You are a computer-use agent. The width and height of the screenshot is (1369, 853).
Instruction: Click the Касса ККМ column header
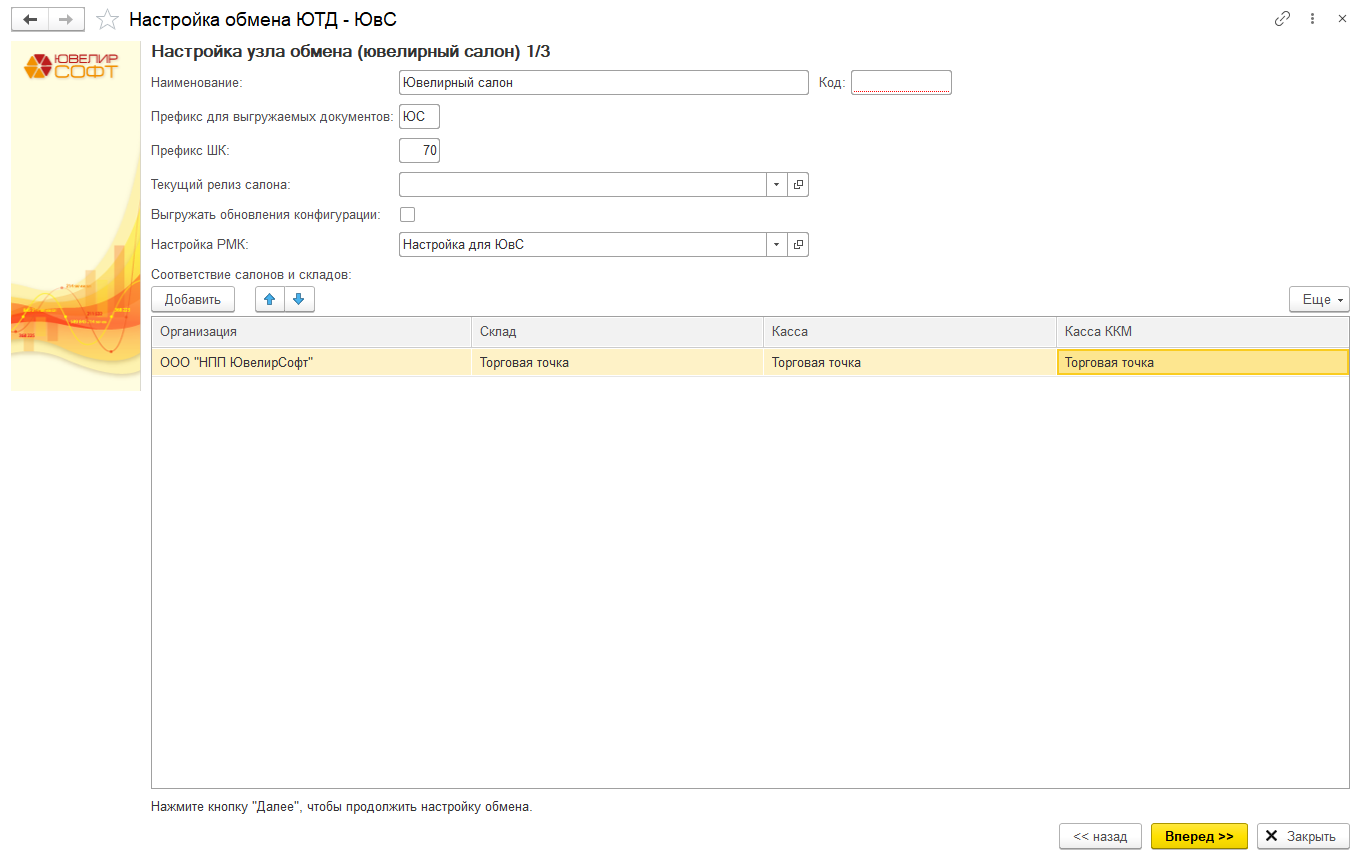pyautogui.click(x=1203, y=331)
